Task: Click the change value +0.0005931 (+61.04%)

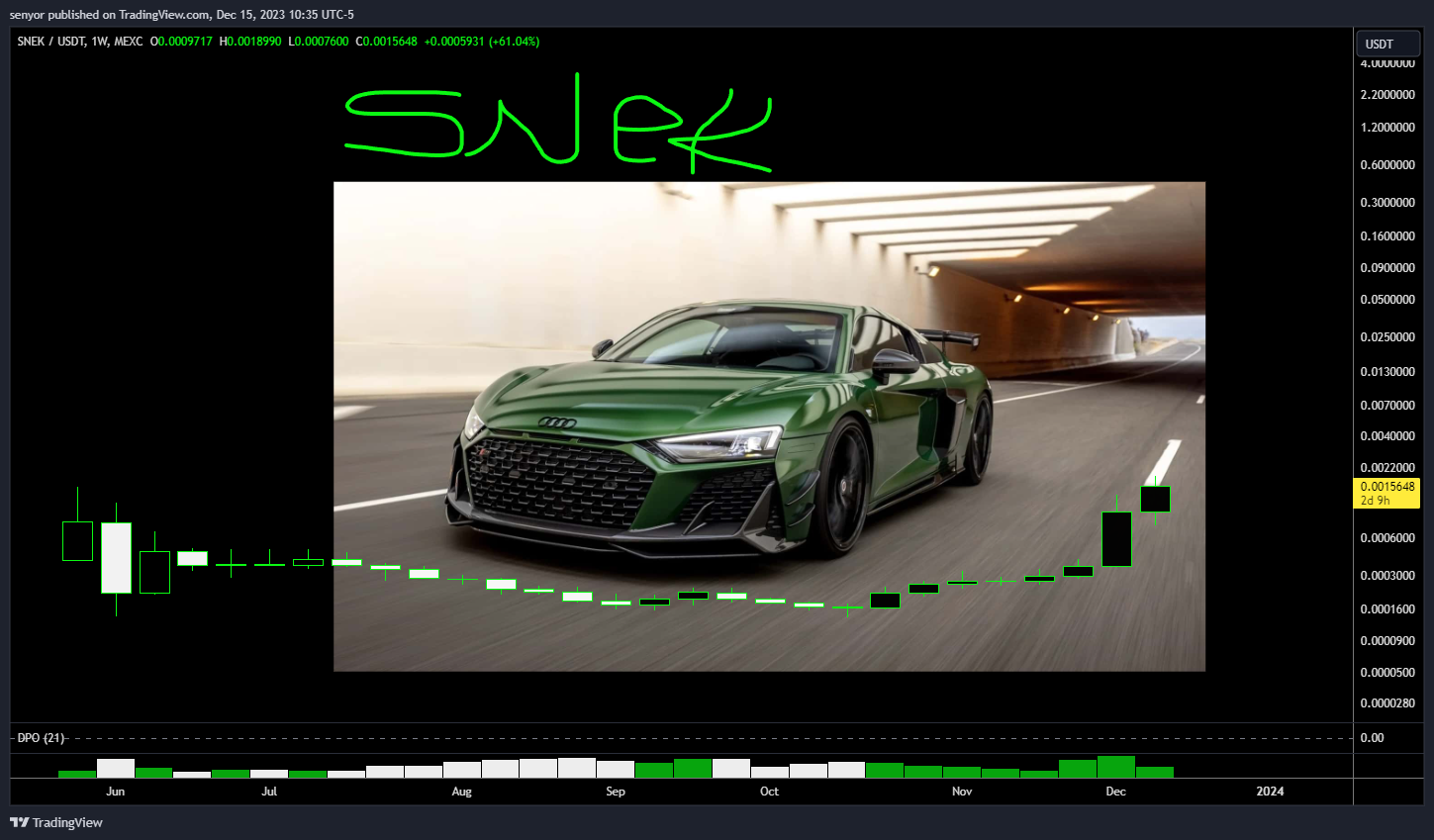Action: (482, 42)
